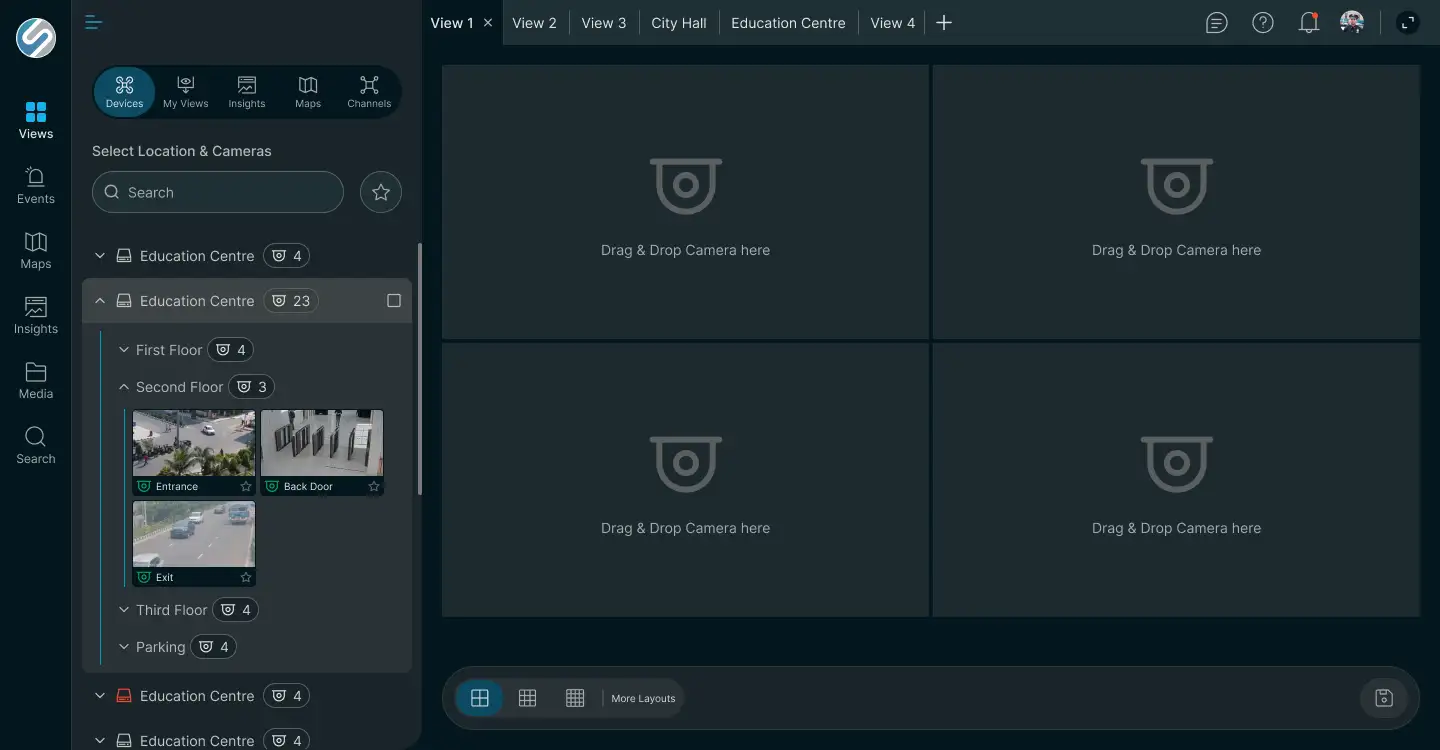Expand the first Education Centre location
Image resolution: width=1440 pixels, height=750 pixels.
[x=100, y=256]
